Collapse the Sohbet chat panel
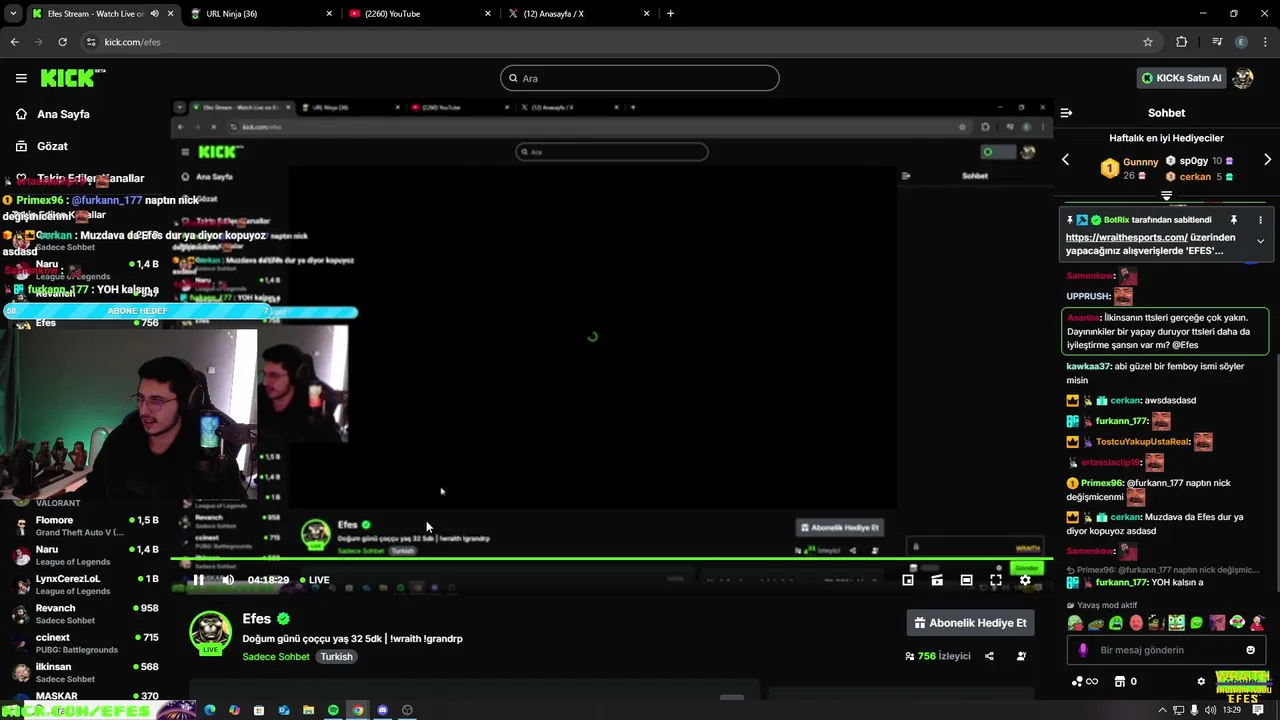The width and height of the screenshot is (1280, 720). click(x=1066, y=113)
